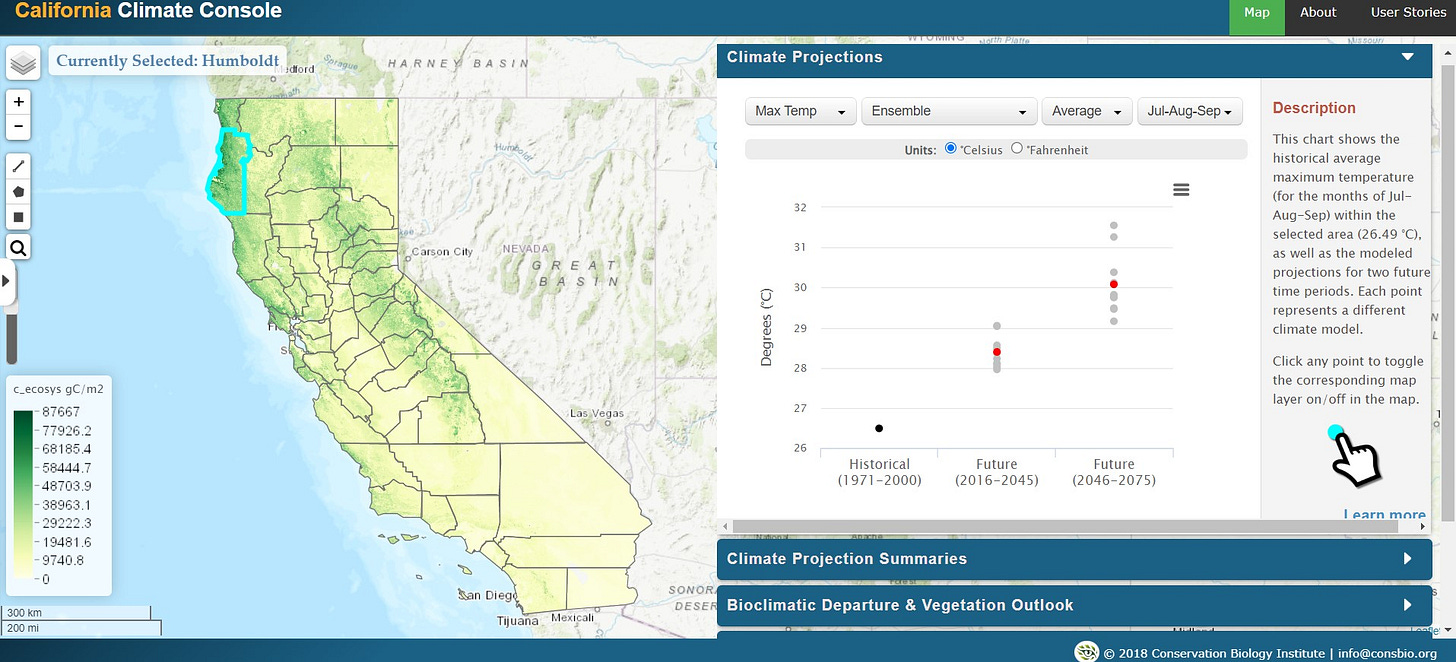The image size is (1456, 662).
Task: Click the legend value 87667
Action: click(61, 412)
